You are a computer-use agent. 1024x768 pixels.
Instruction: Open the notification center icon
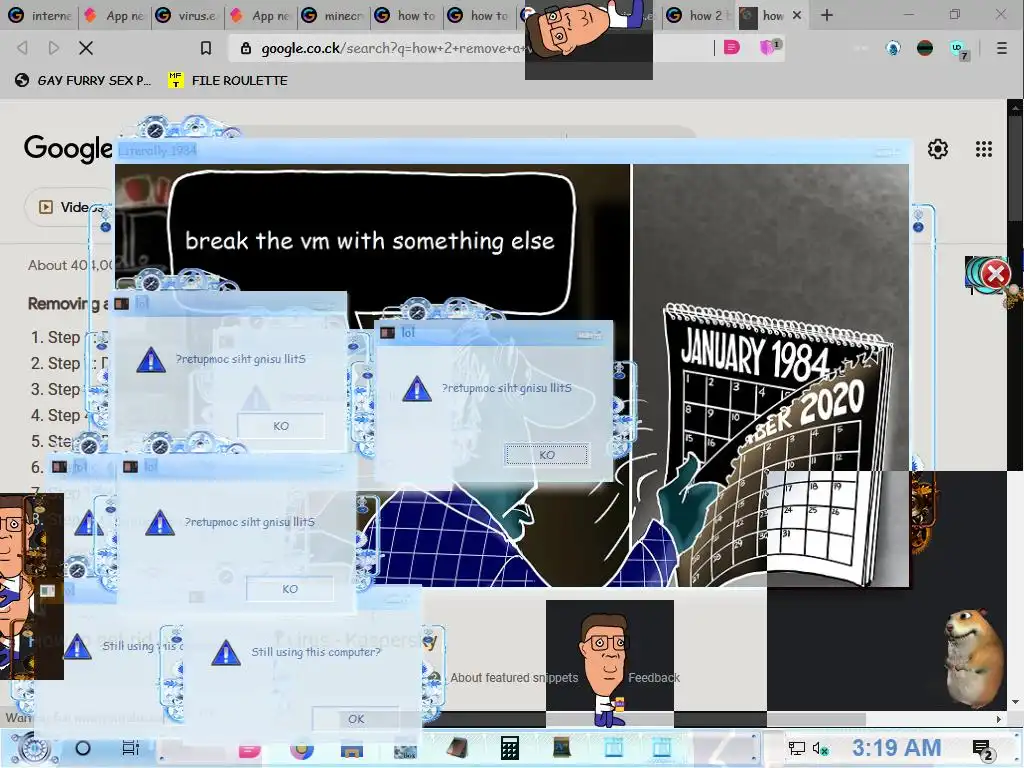(982, 750)
